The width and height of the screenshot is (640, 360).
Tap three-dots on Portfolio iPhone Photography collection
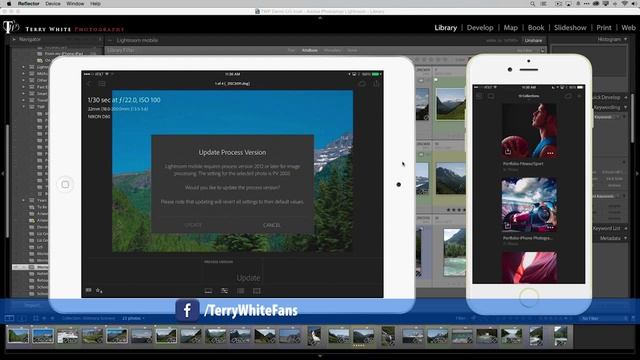(550, 227)
